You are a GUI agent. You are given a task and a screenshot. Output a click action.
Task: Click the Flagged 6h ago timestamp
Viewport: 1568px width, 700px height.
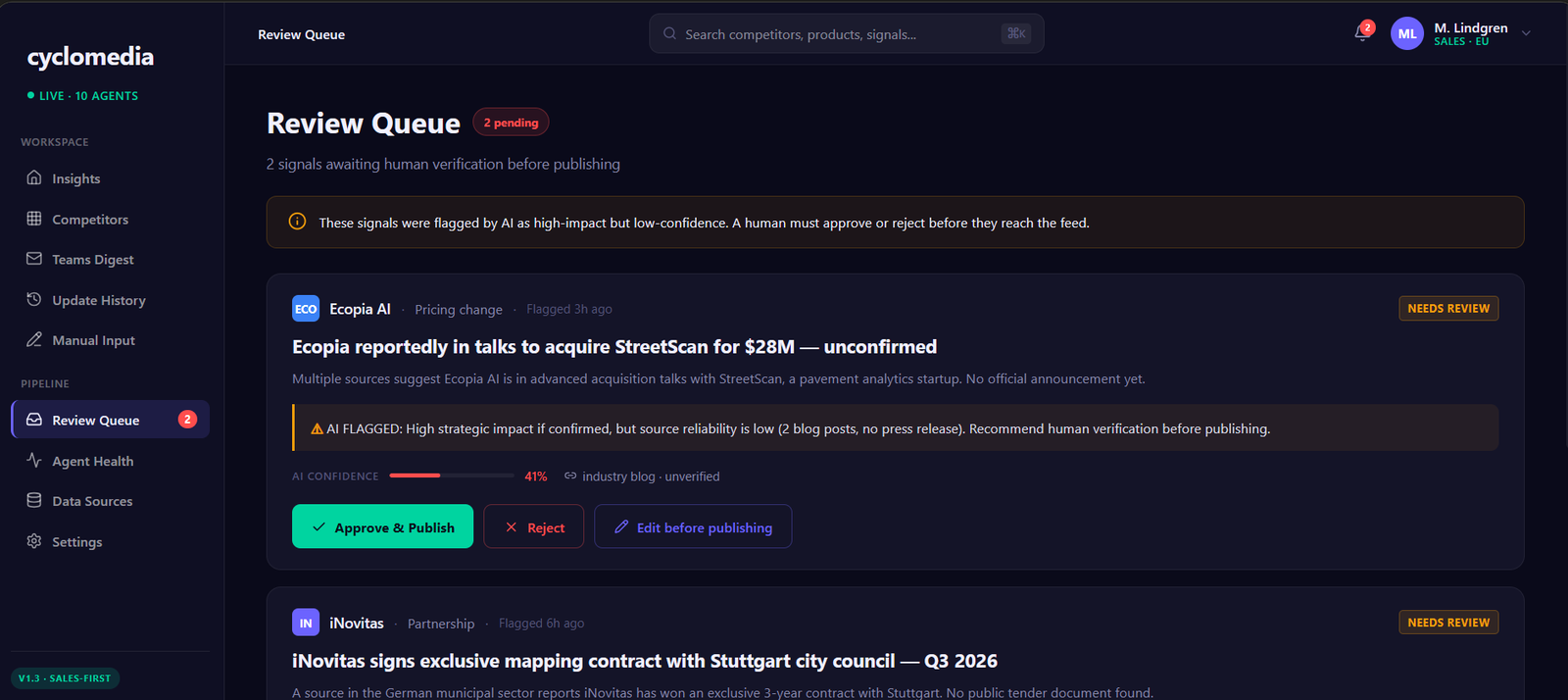tap(541, 623)
